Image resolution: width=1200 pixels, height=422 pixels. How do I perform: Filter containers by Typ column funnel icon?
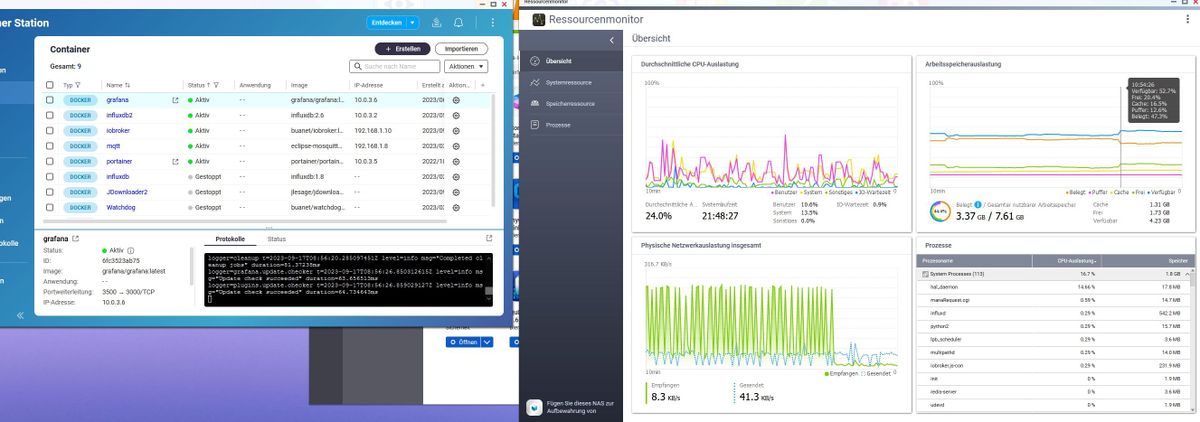click(79, 85)
